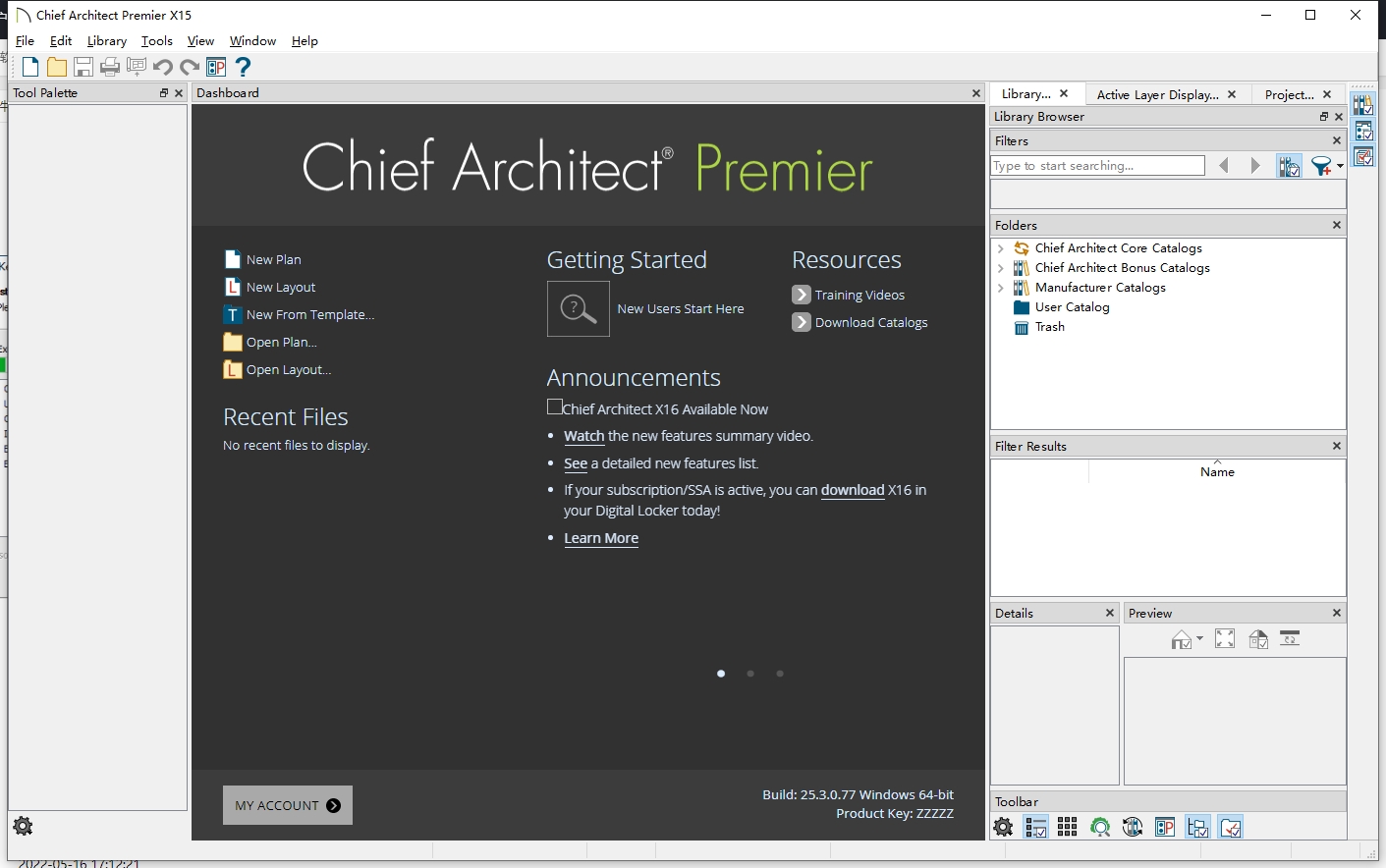Screen dimensions: 1386x868
Task: Open the Help menu
Action: pyautogui.click(x=305, y=41)
